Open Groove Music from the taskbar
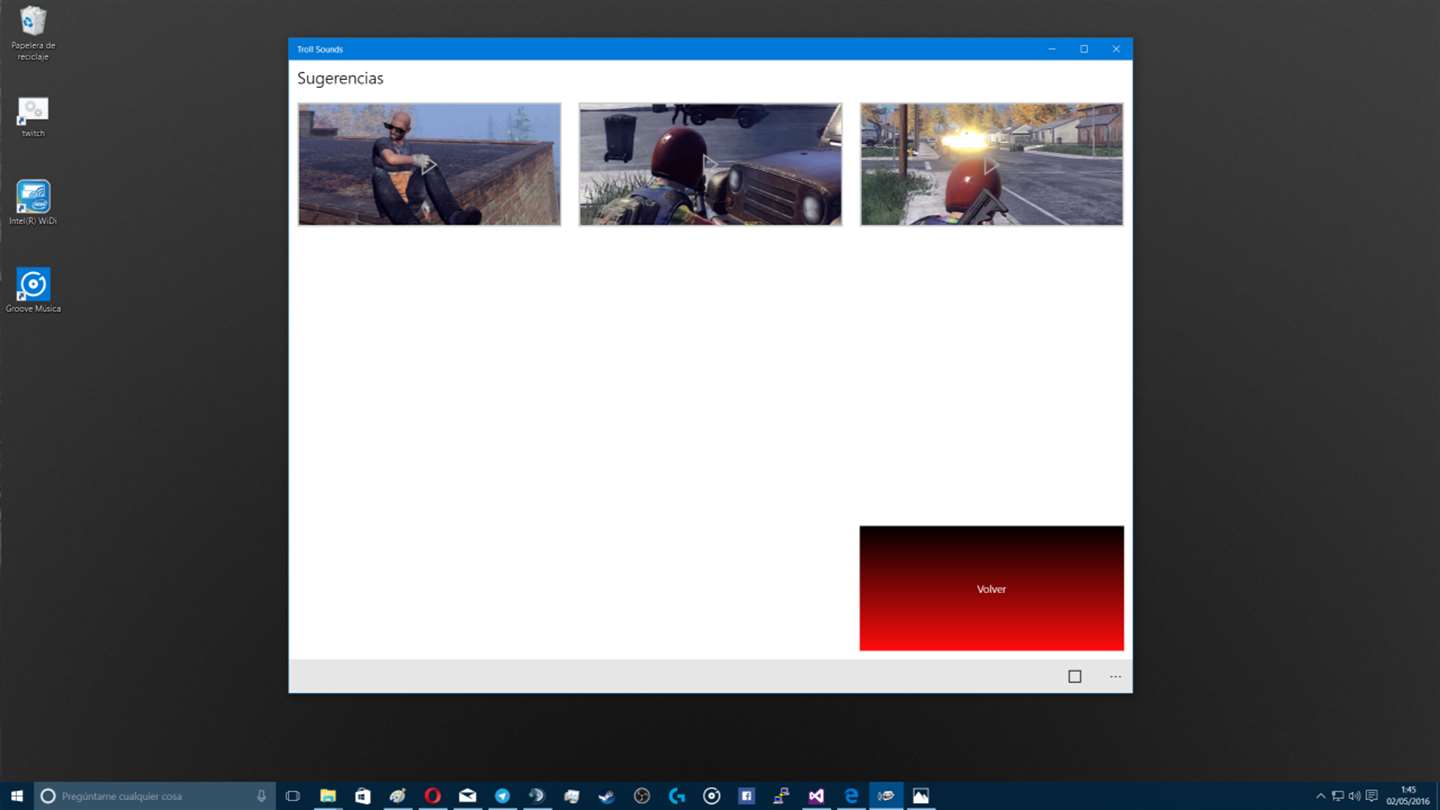 pos(712,796)
